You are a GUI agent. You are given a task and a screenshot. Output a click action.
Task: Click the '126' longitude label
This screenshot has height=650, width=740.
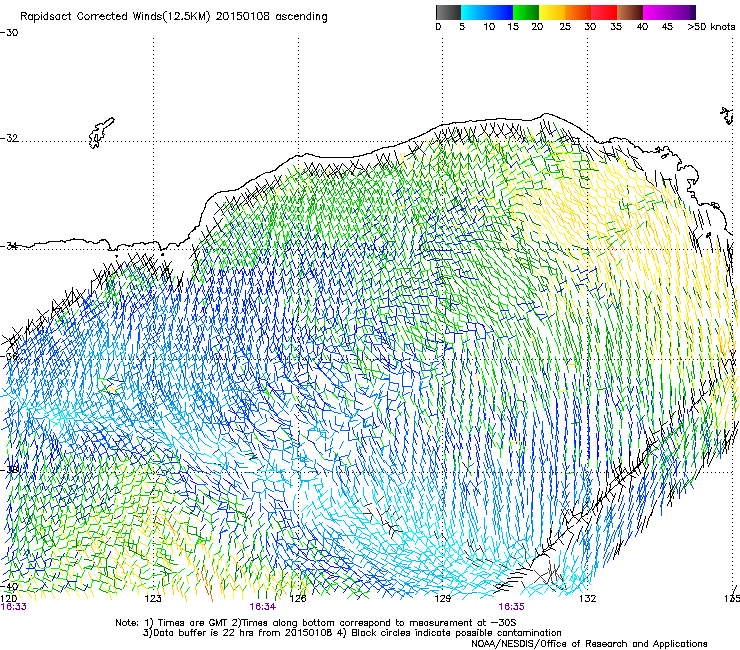click(298, 599)
